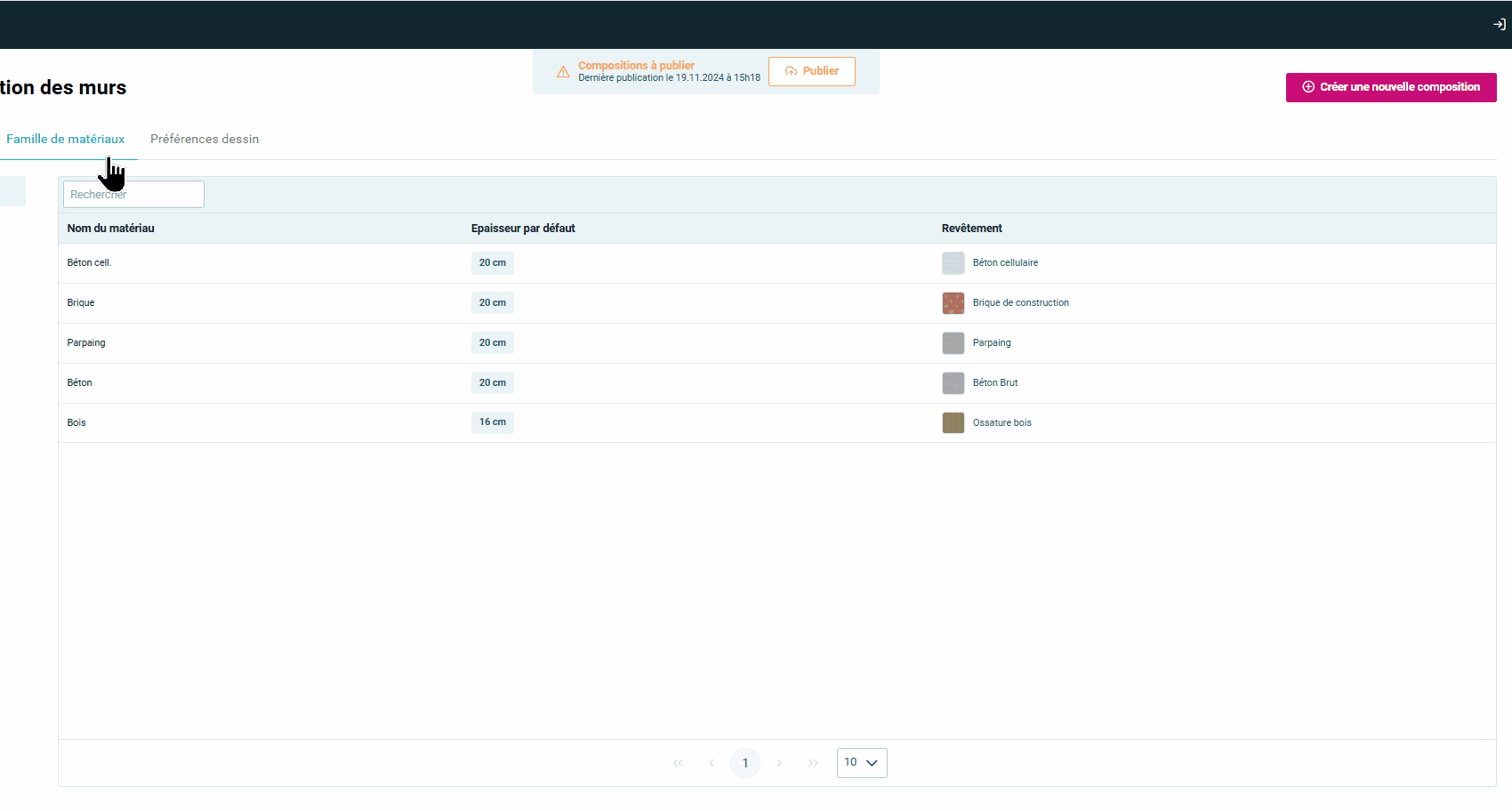The width and height of the screenshot is (1512, 811).
Task: Select page 1 in pagination
Action: (745, 763)
